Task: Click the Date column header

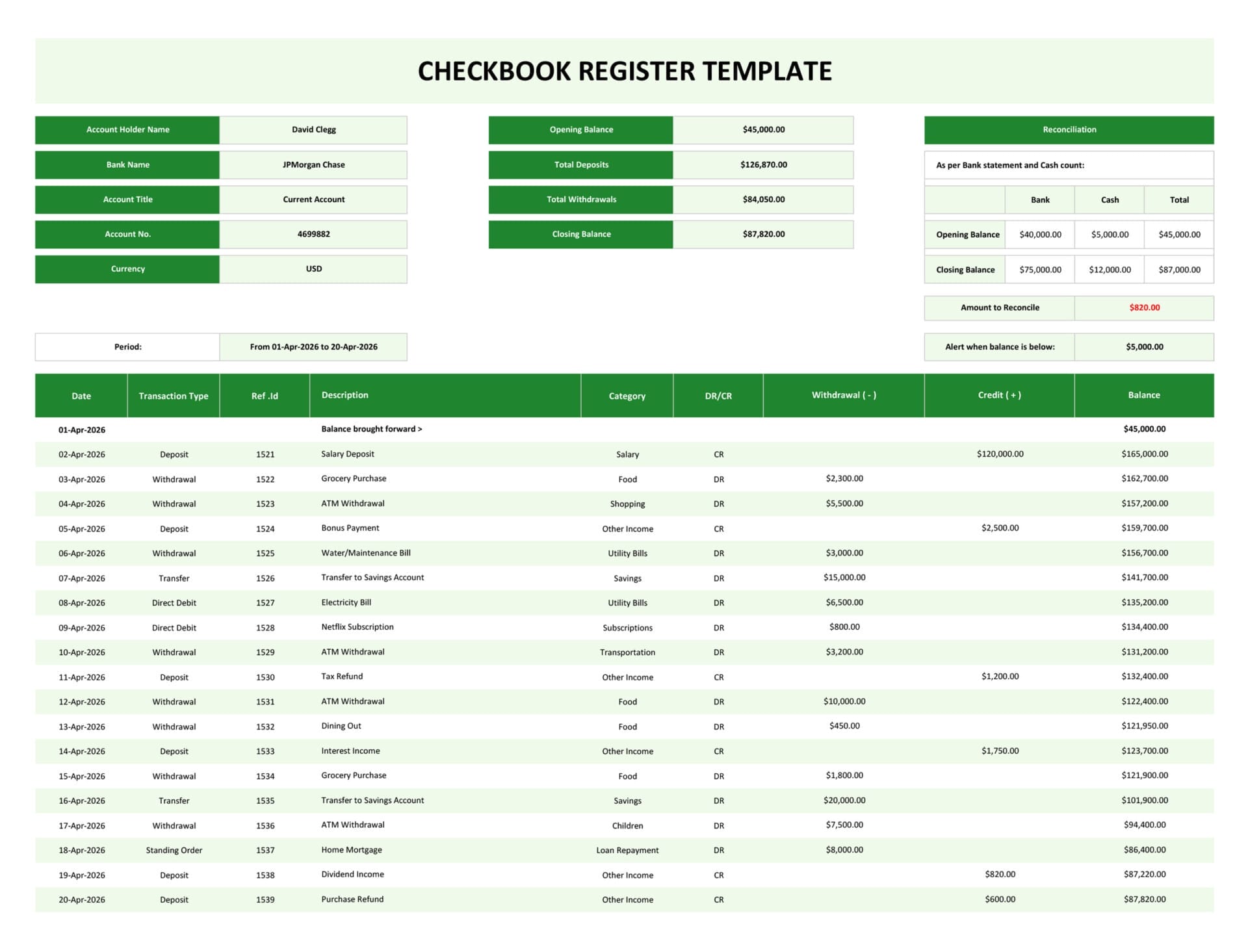Action: point(81,395)
